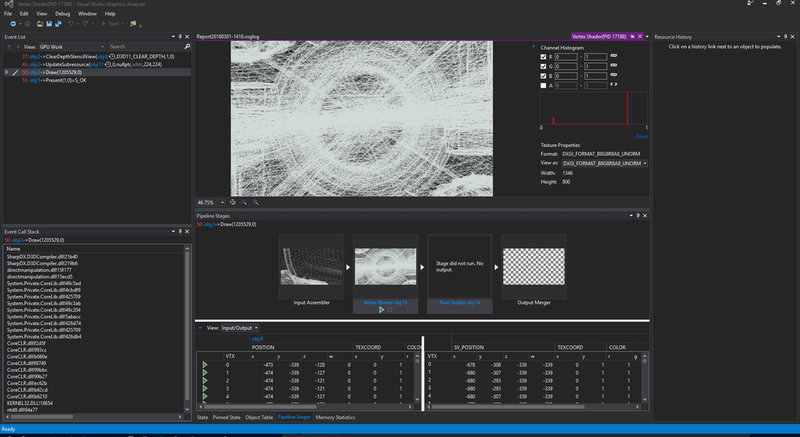
Task: Collapse the vertex data view blue chevron
Action: click(200, 328)
